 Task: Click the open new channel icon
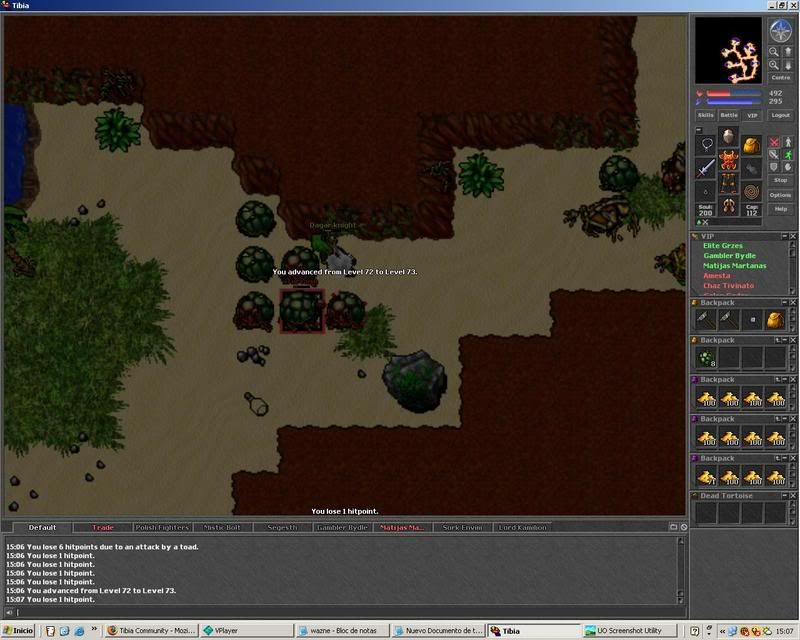[x=673, y=527]
